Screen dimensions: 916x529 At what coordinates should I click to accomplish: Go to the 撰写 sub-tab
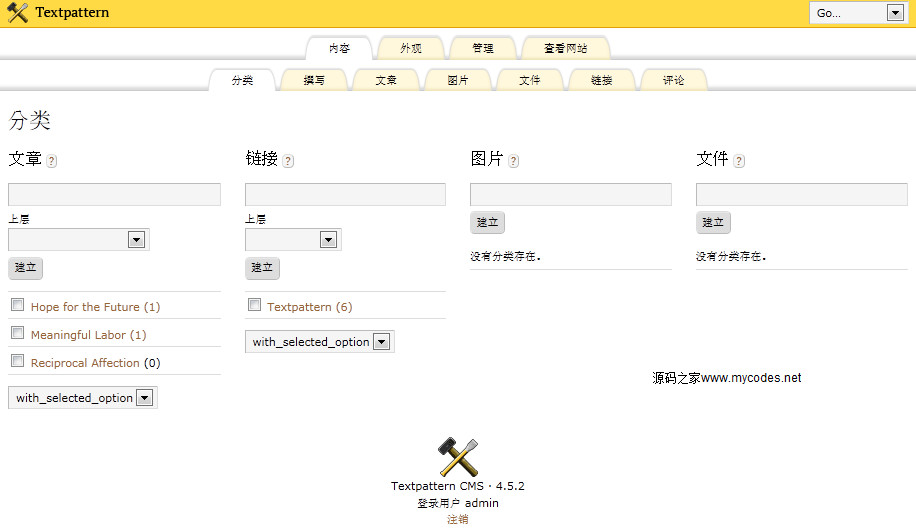tap(314, 81)
